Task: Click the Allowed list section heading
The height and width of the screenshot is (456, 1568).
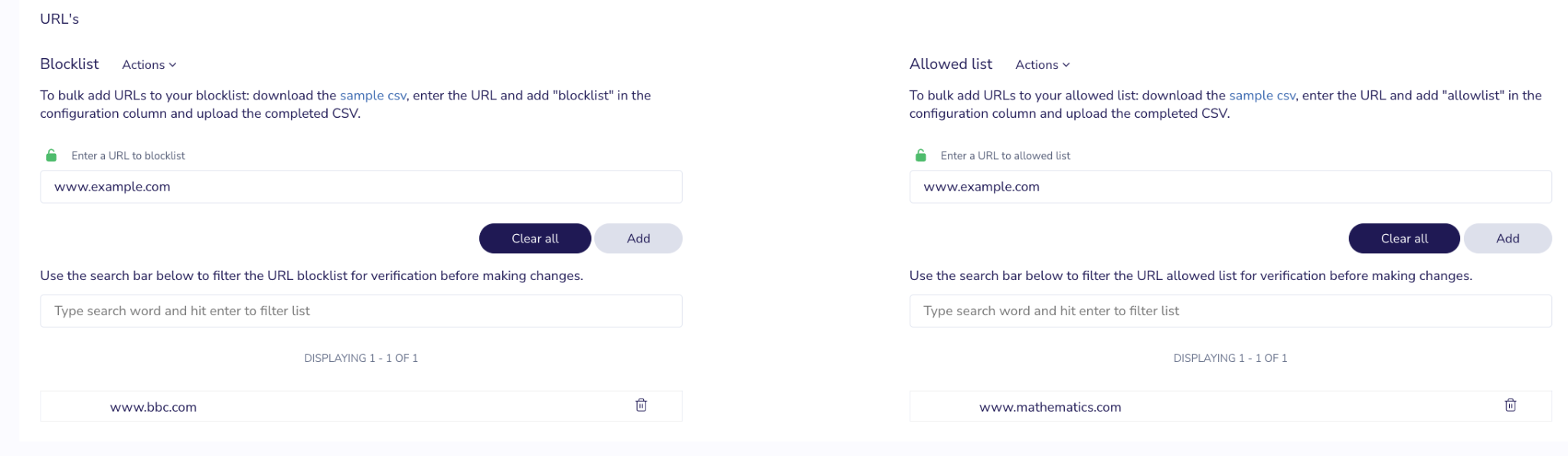Action: [x=951, y=64]
